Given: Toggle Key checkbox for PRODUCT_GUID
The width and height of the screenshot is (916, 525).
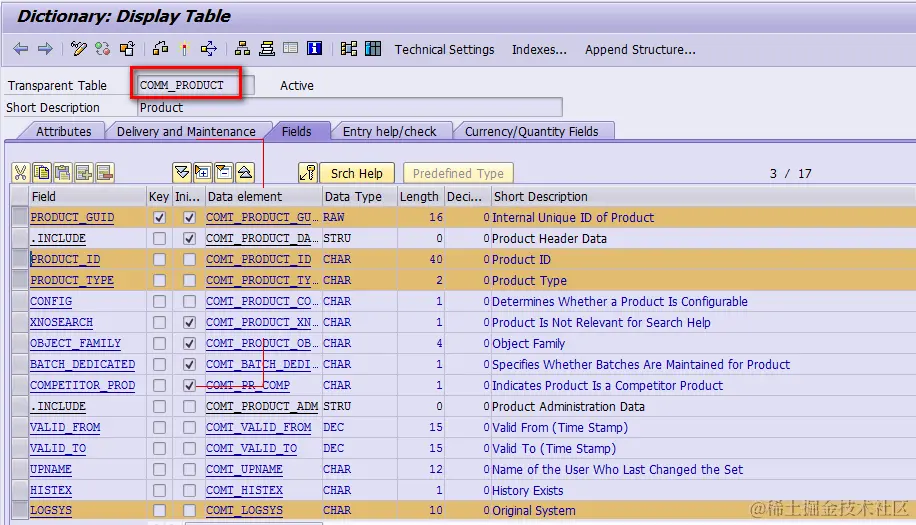Looking at the screenshot, I should click(159, 217).
